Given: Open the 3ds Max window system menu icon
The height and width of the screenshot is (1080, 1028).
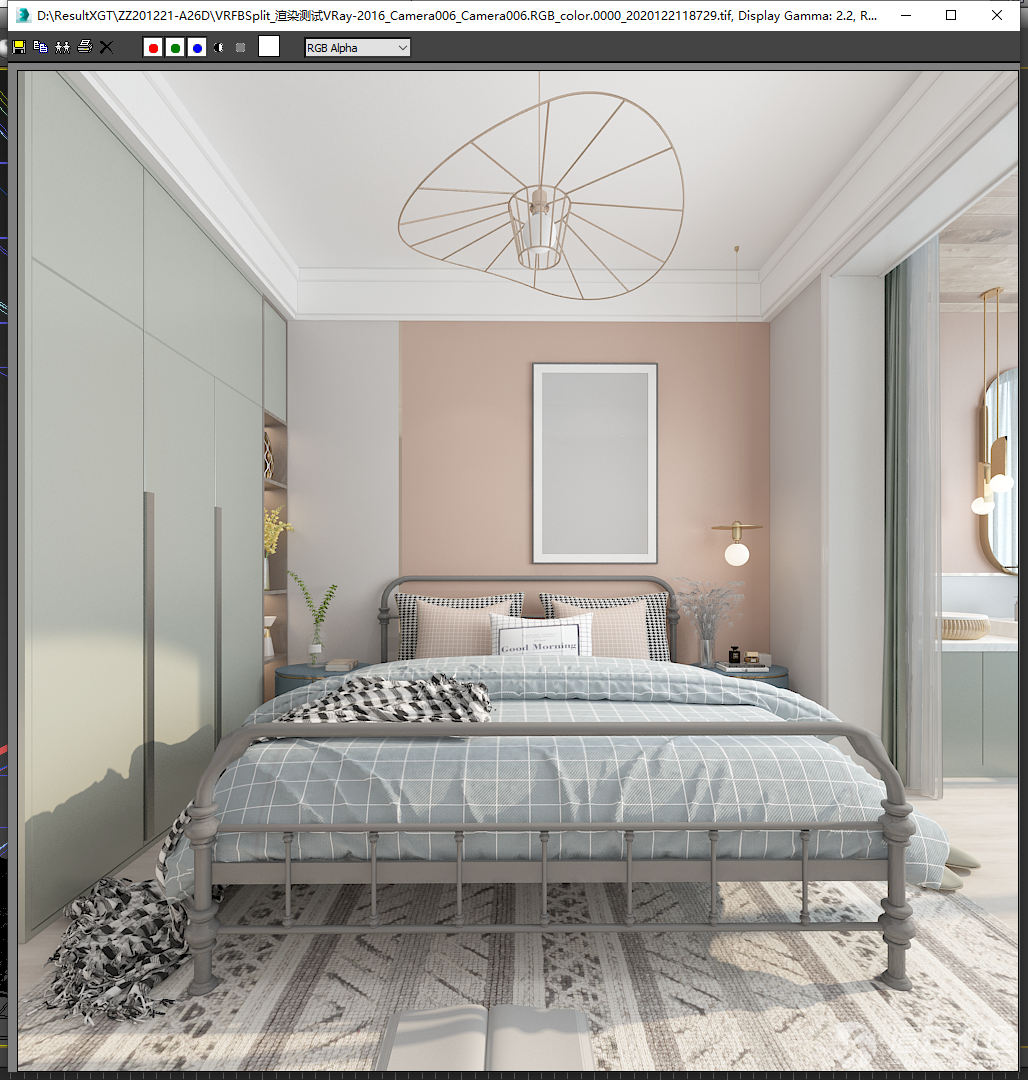Looking at the screenshot, I should click(20, 16).
